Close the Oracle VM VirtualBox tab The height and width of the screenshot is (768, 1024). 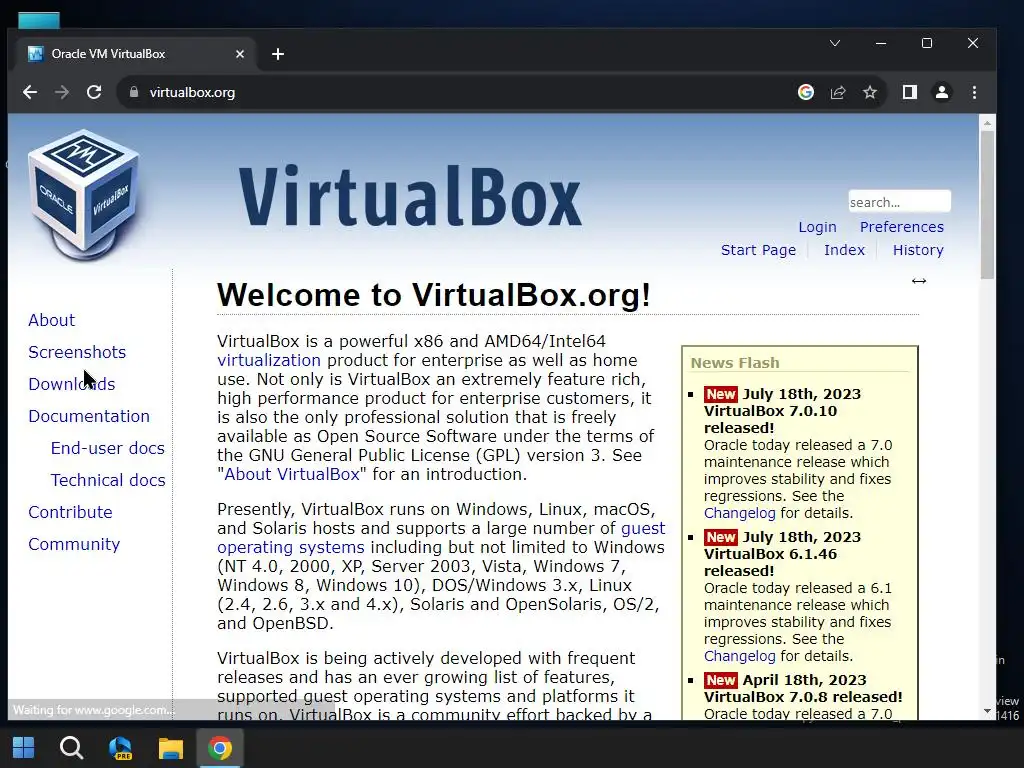point(240,54)
